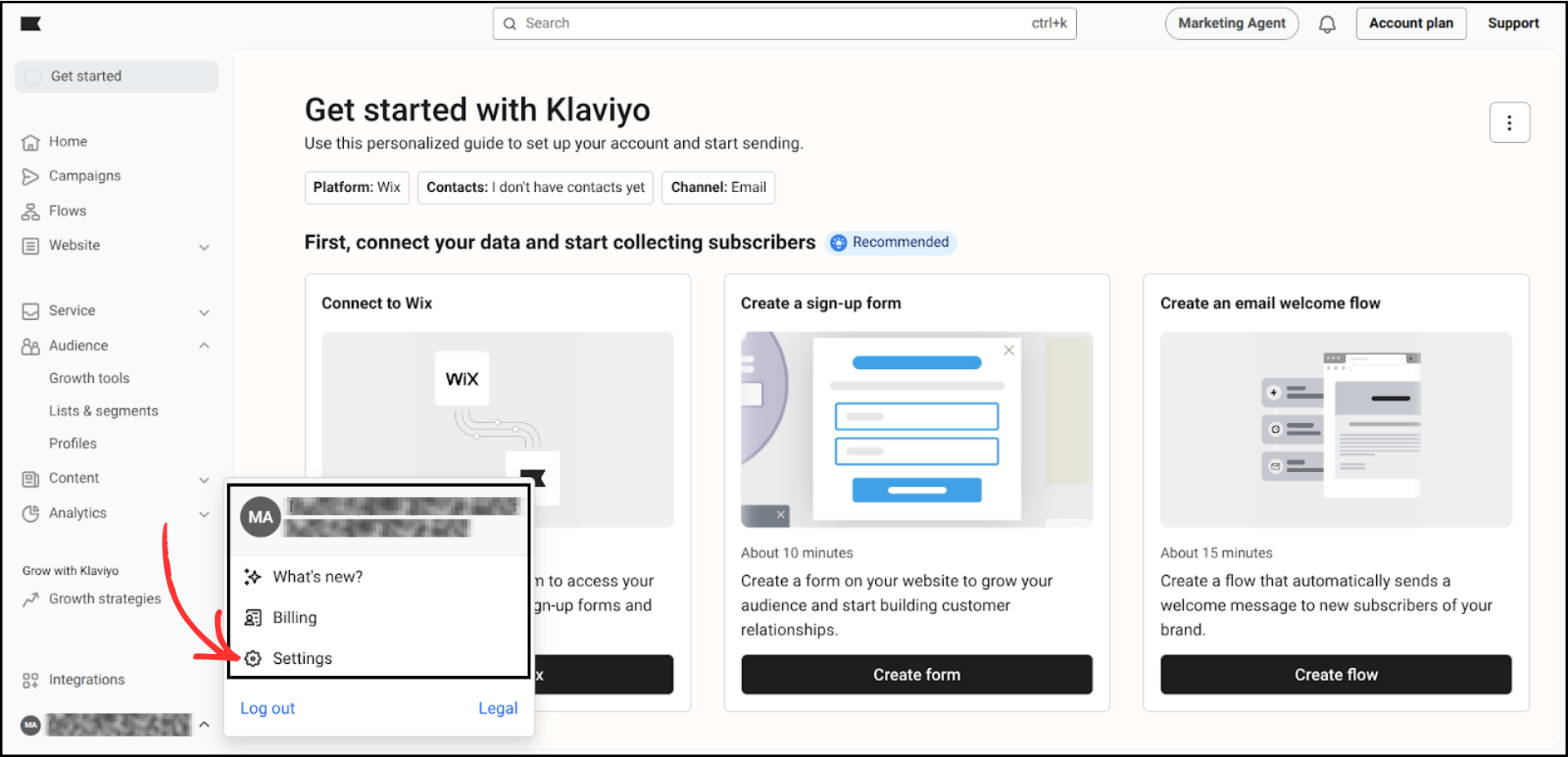Open Integrations from the sidebar

coord(30,679)
